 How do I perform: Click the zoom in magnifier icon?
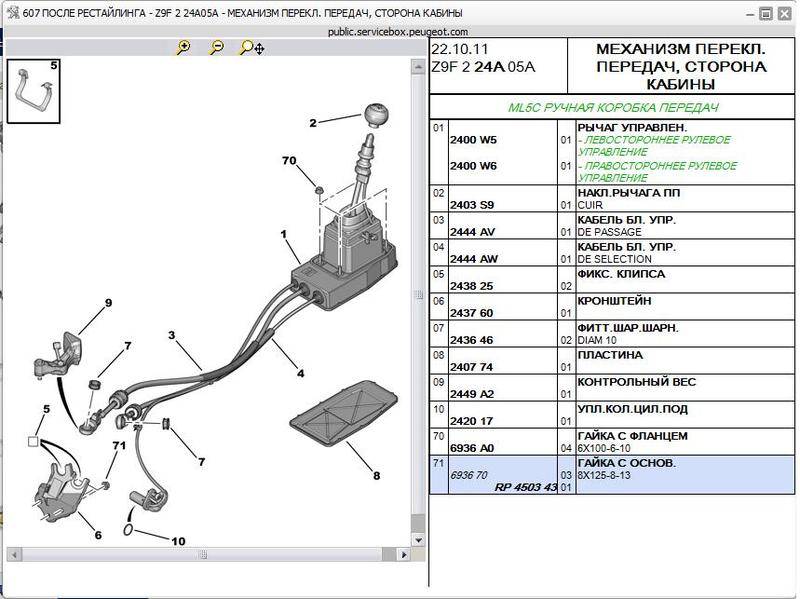click(x=183, y=47)
